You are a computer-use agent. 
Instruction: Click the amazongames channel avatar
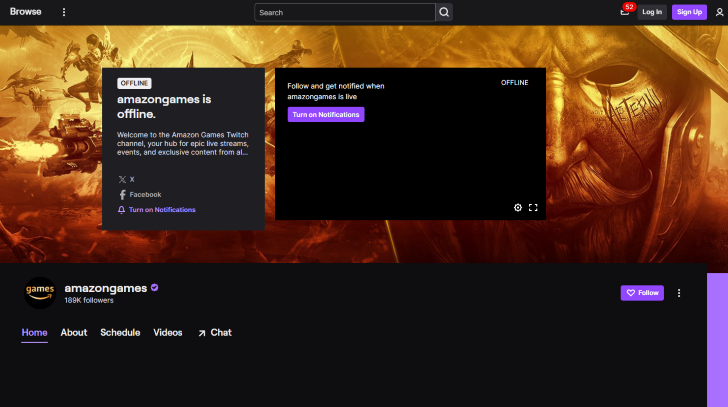(x=40, y=293)
